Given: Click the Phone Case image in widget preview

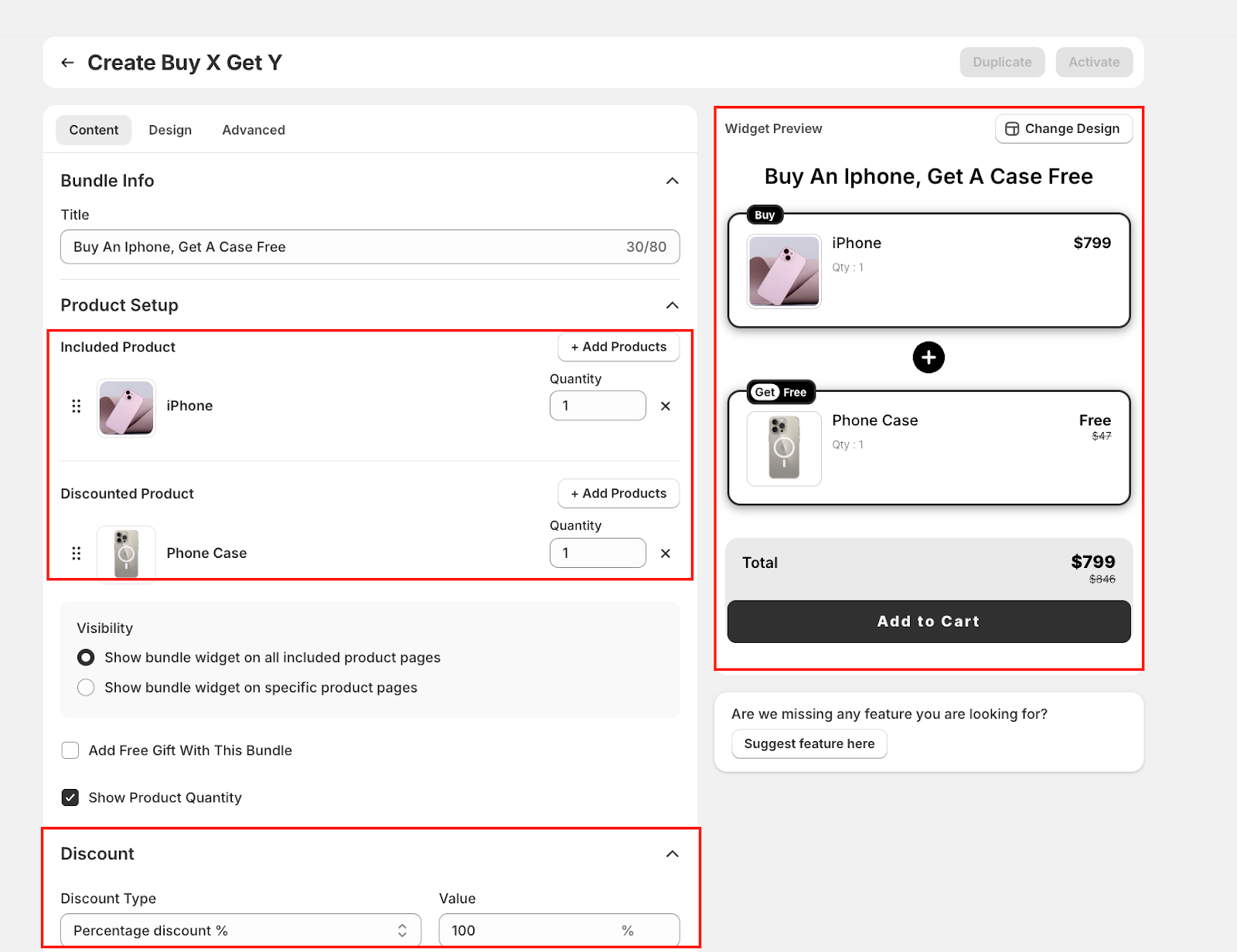Looking at the screenshot, I should 784,448.
